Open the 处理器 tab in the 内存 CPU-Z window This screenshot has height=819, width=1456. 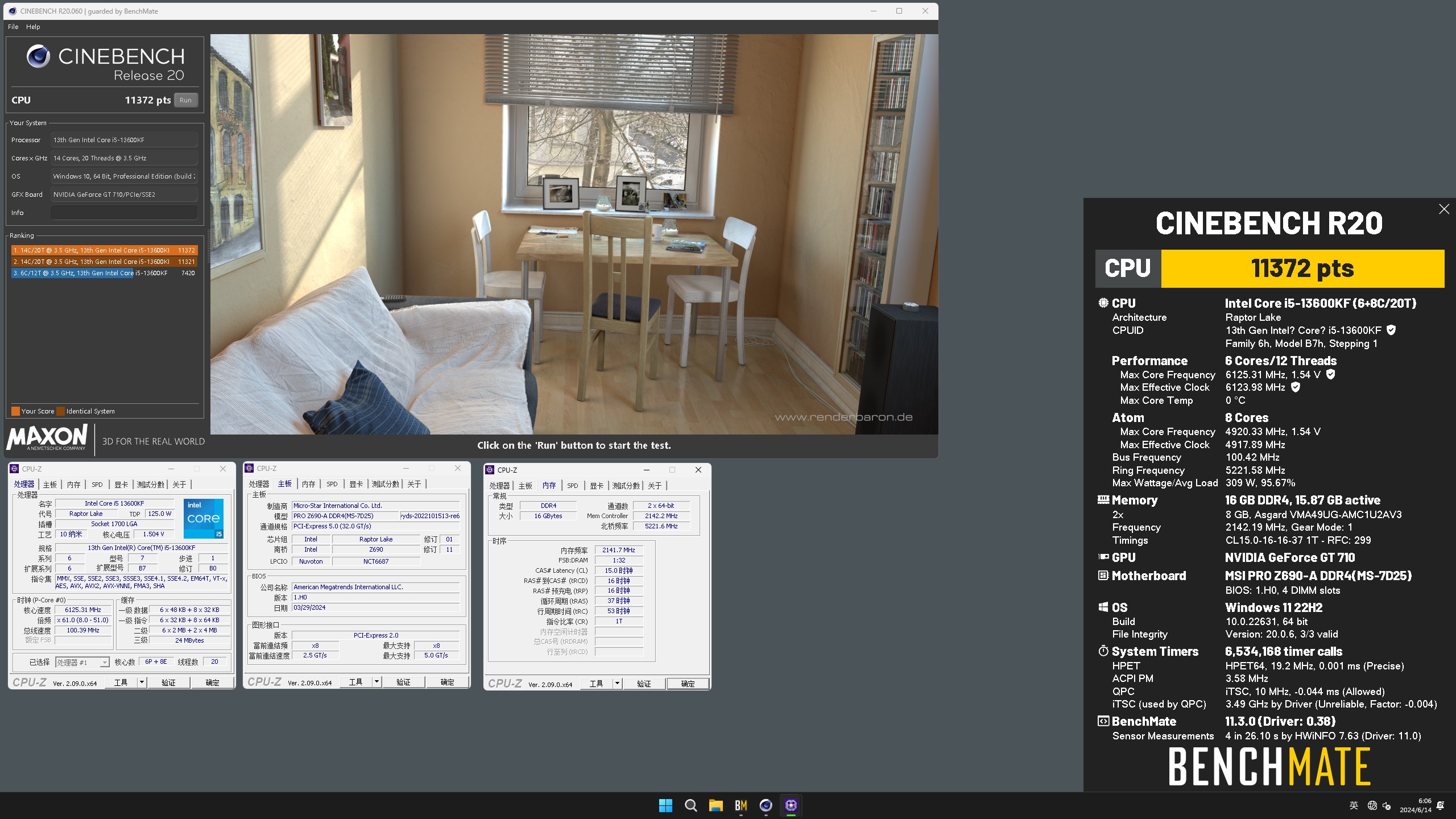[x=499, y=486]
